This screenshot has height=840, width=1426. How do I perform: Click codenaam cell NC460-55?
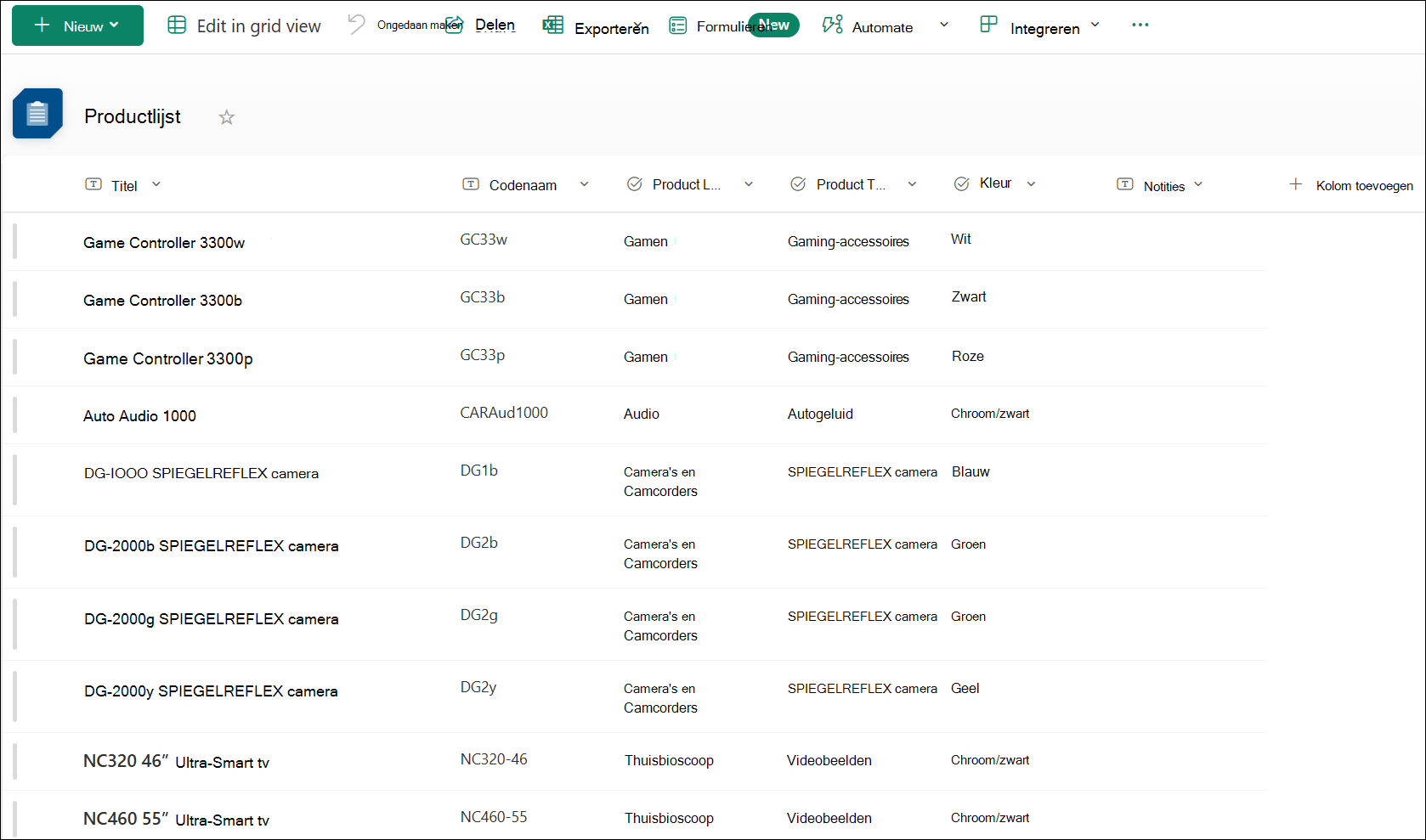pyautogui.click(x=494, y=817)
